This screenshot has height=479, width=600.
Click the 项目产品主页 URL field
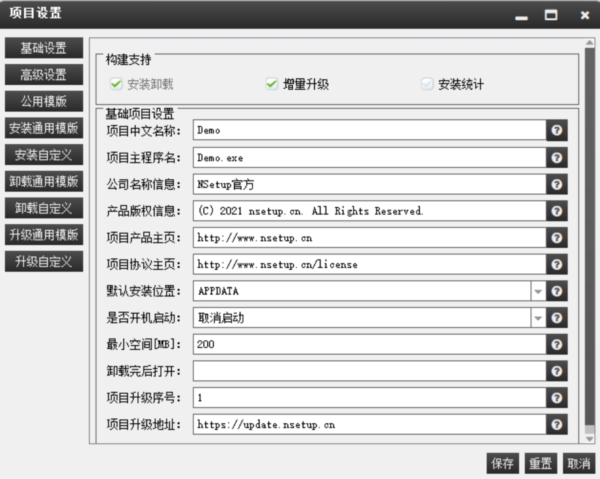370,238
